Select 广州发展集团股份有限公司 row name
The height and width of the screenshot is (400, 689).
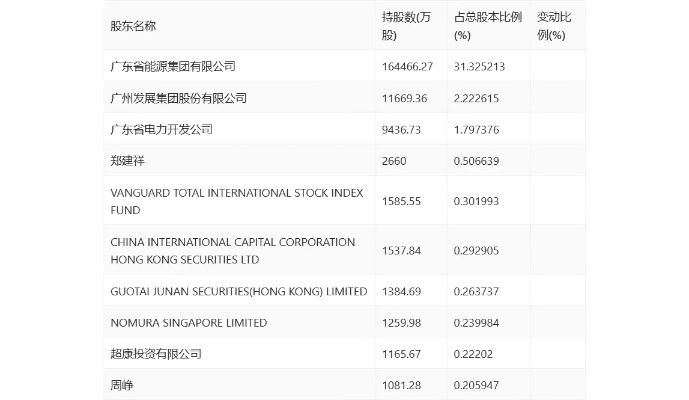click(x=178, y=98)
